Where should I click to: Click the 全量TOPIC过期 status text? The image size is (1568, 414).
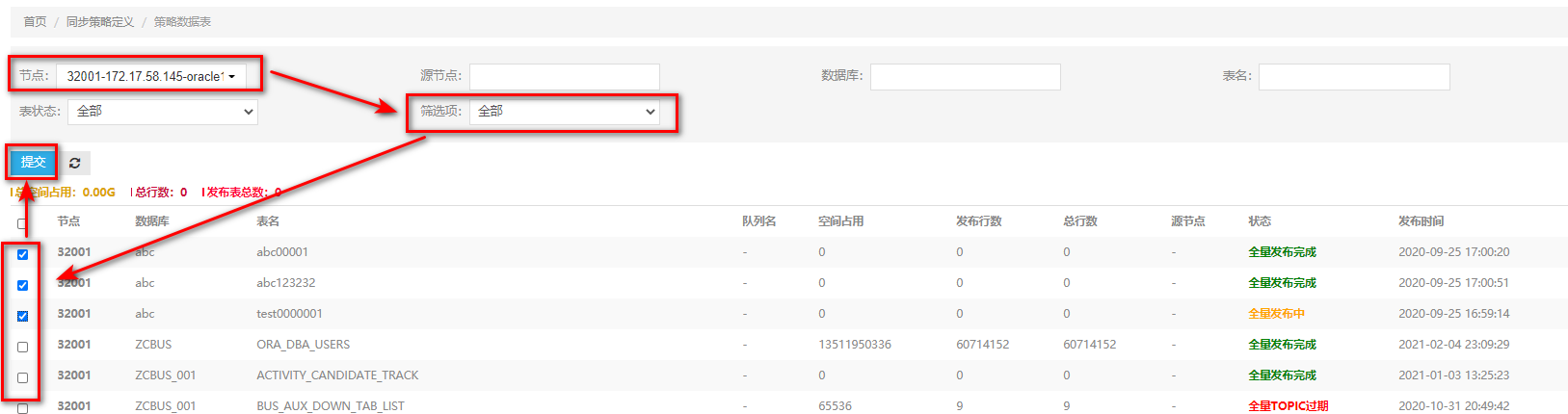(1288, 406)
